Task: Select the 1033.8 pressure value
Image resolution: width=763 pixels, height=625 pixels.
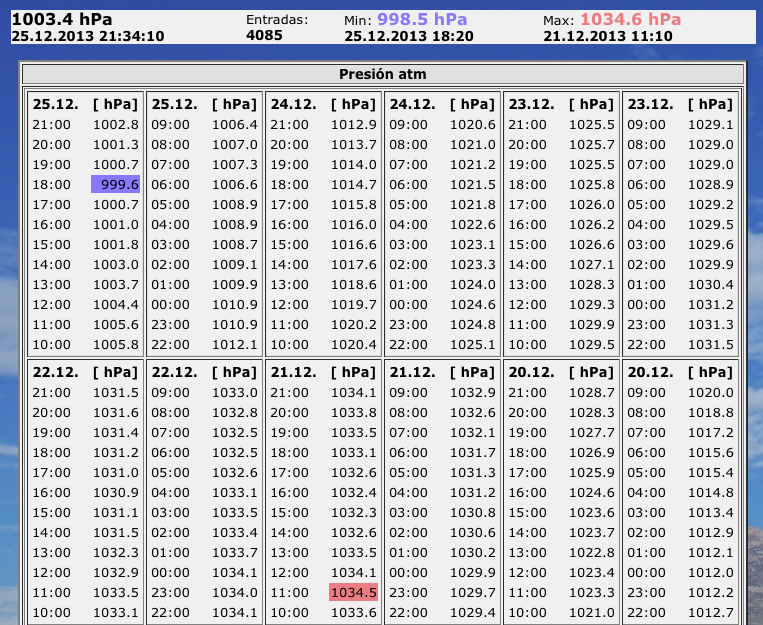Action: tap(354, 412)
